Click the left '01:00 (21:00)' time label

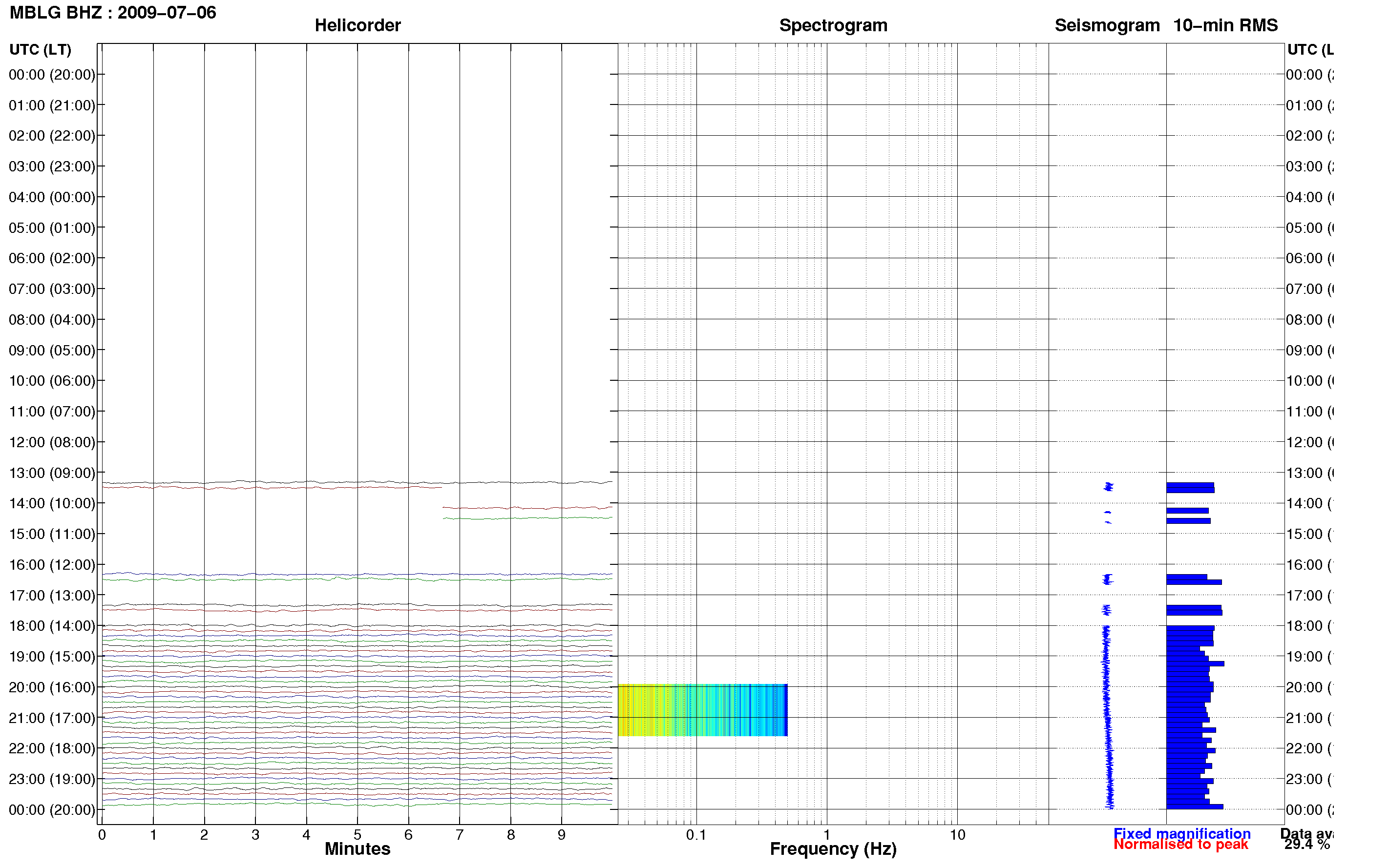coord(52,105)
